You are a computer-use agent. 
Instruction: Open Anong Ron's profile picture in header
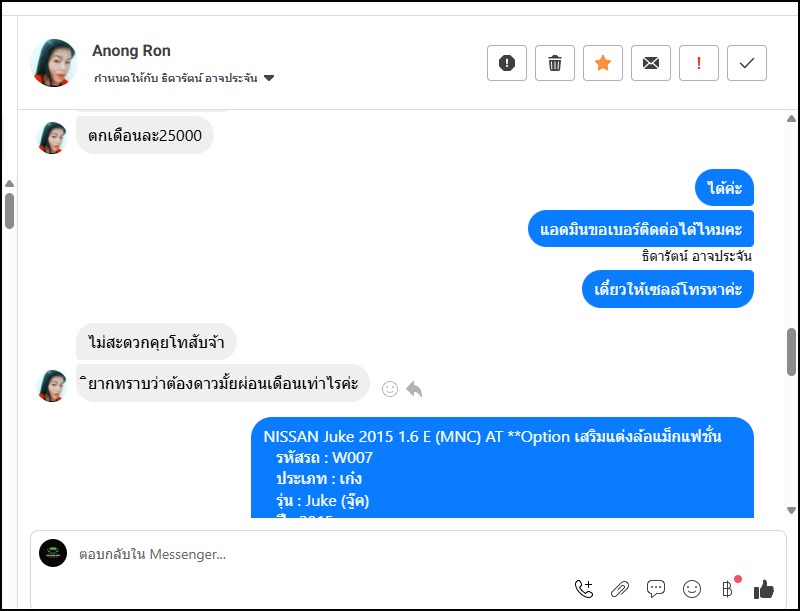(x=54, y=63)
